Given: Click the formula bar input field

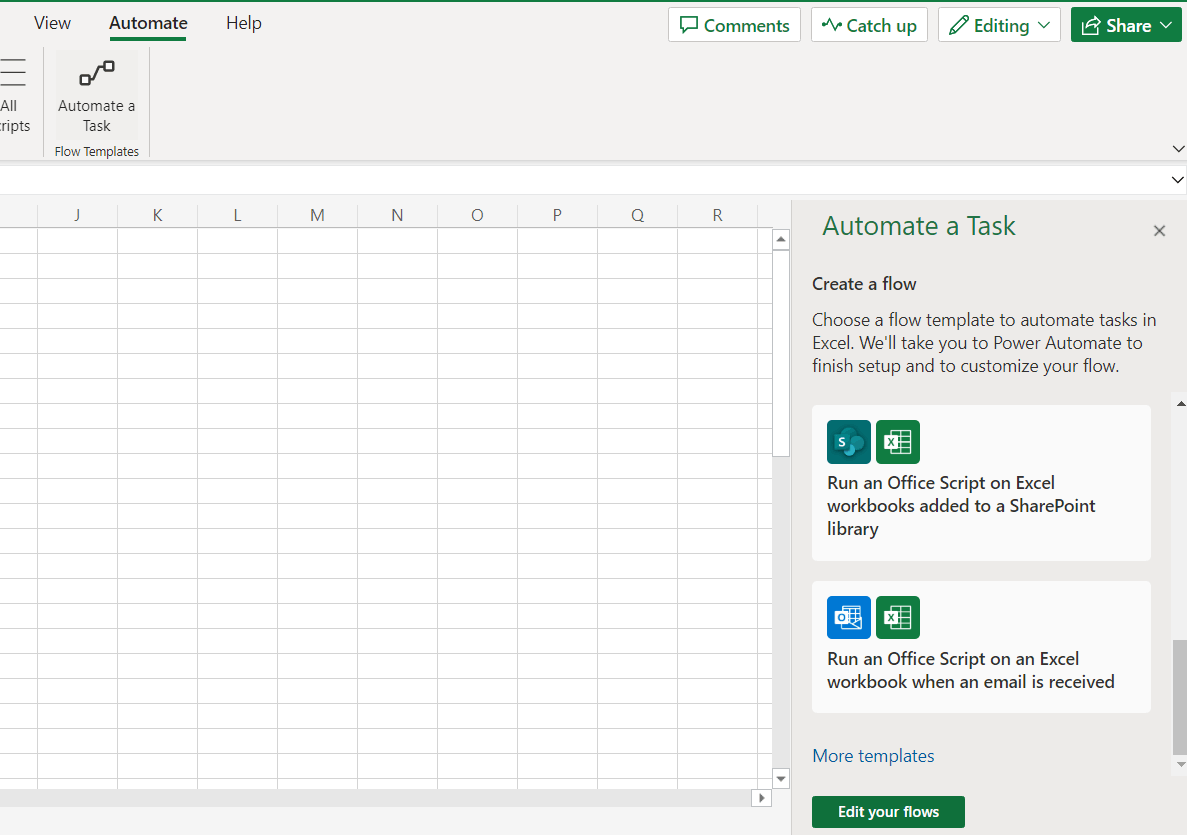Looking at the screenshot, I should (583, 180).
